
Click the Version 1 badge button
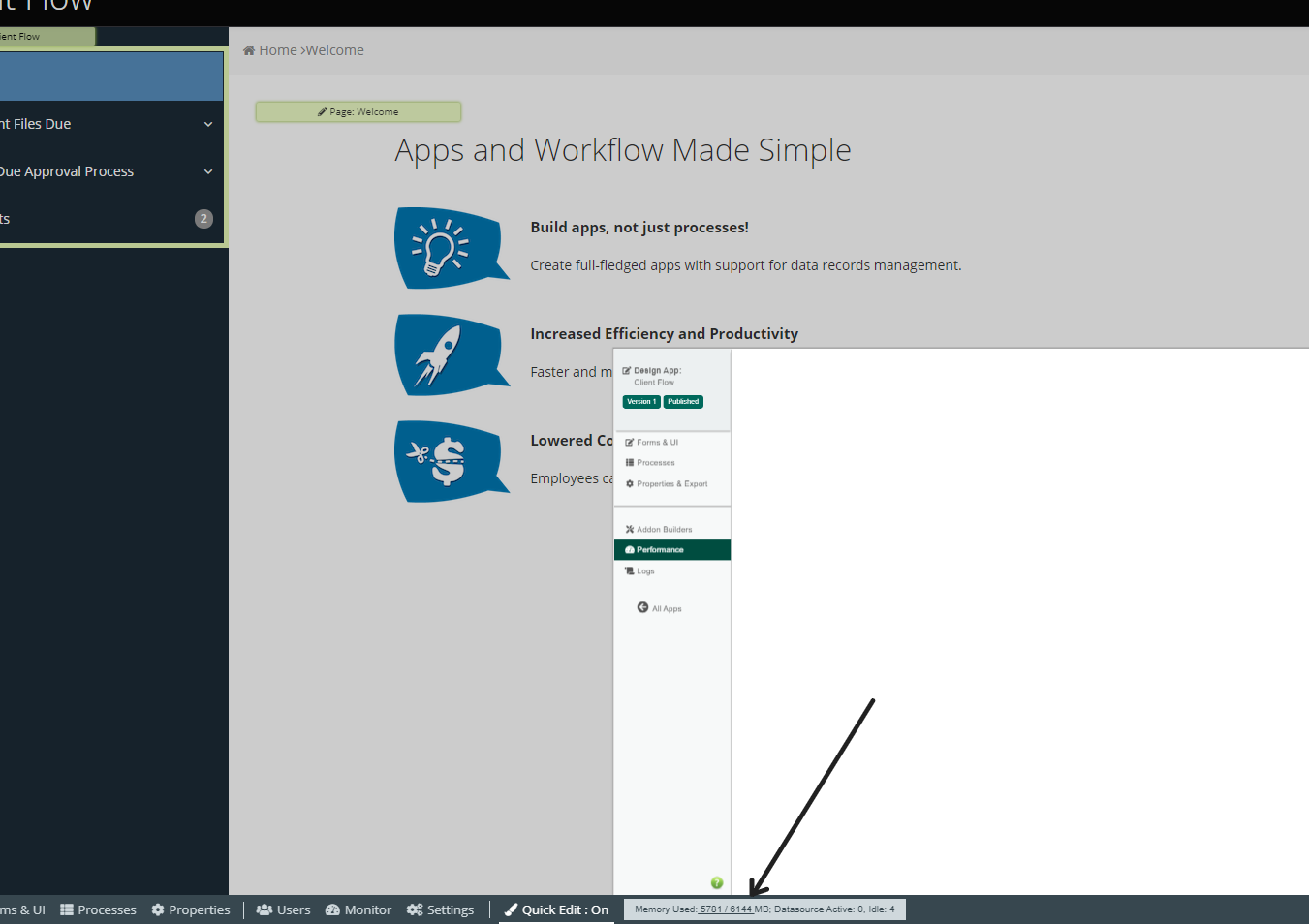click(x=641, y=402)
